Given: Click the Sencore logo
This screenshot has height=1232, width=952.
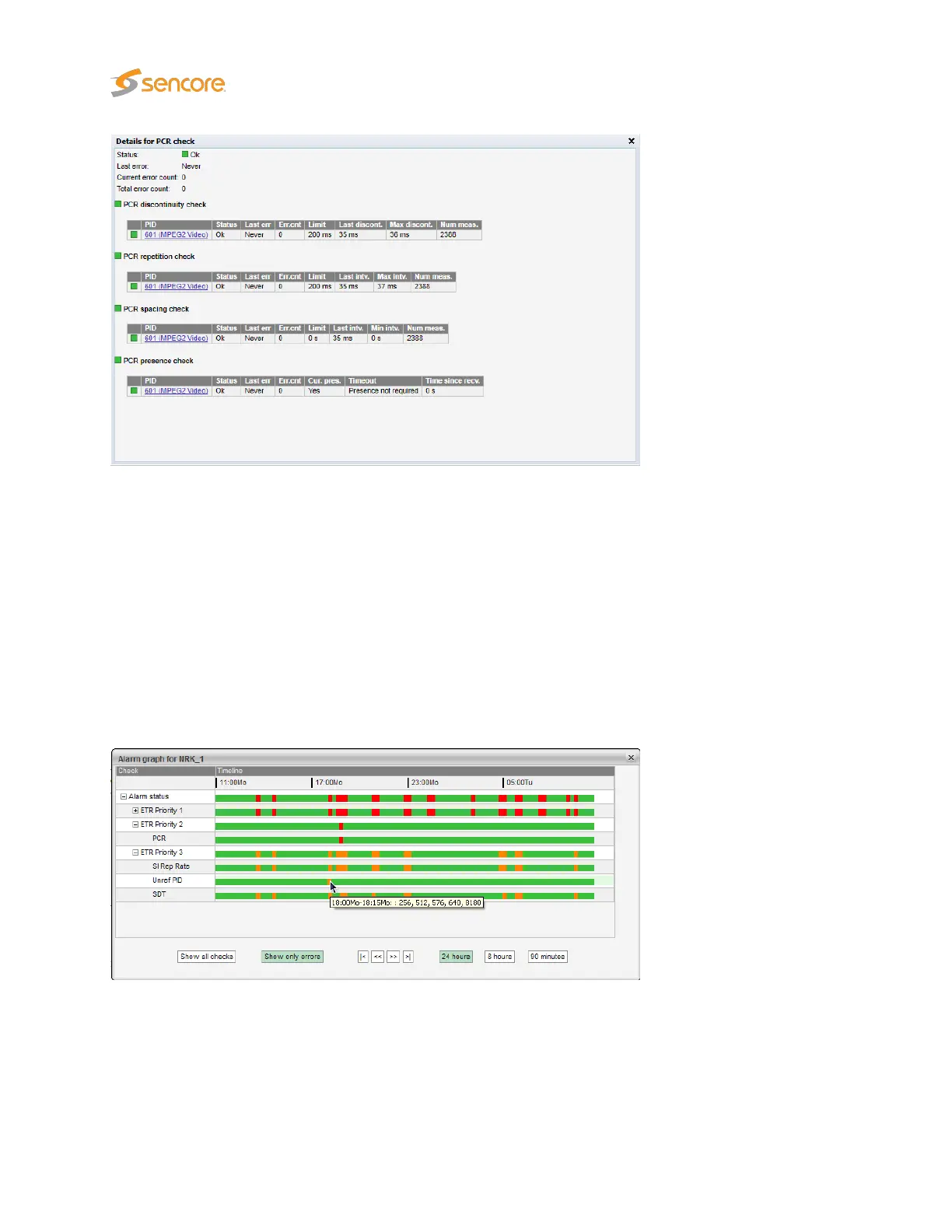Looking at the screenshot, I should click(x=168, y=82).
